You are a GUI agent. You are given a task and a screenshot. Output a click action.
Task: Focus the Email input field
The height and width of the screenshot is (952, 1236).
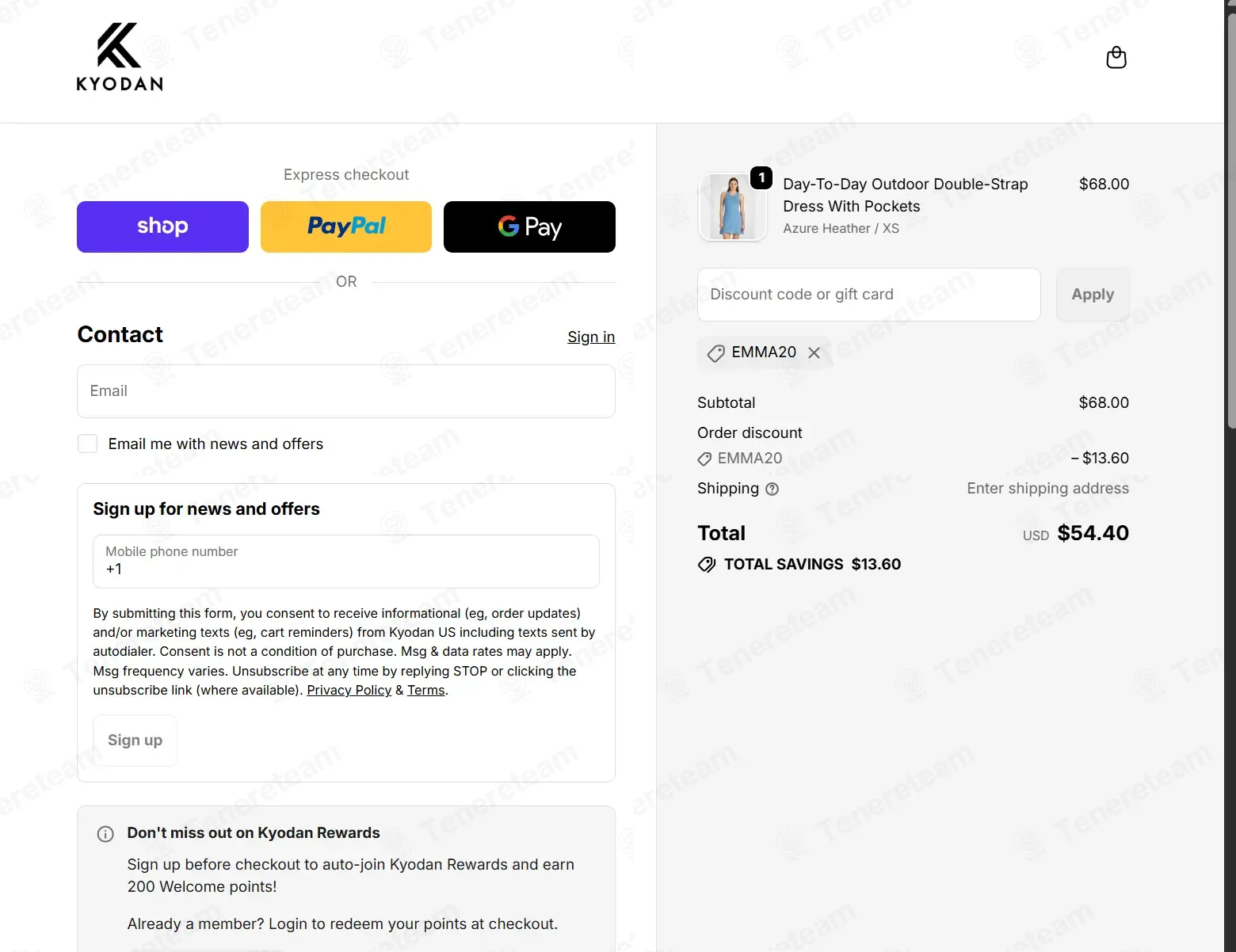[x=346, y=391]
